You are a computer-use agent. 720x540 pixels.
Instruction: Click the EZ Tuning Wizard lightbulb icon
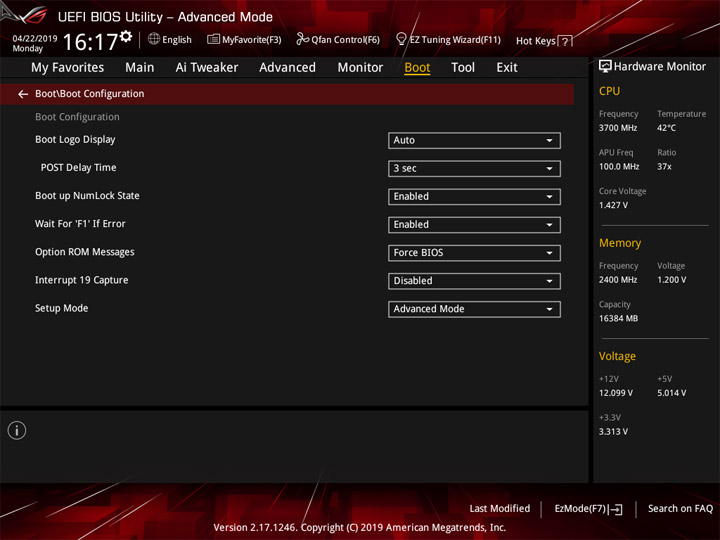tap(401, 39)
